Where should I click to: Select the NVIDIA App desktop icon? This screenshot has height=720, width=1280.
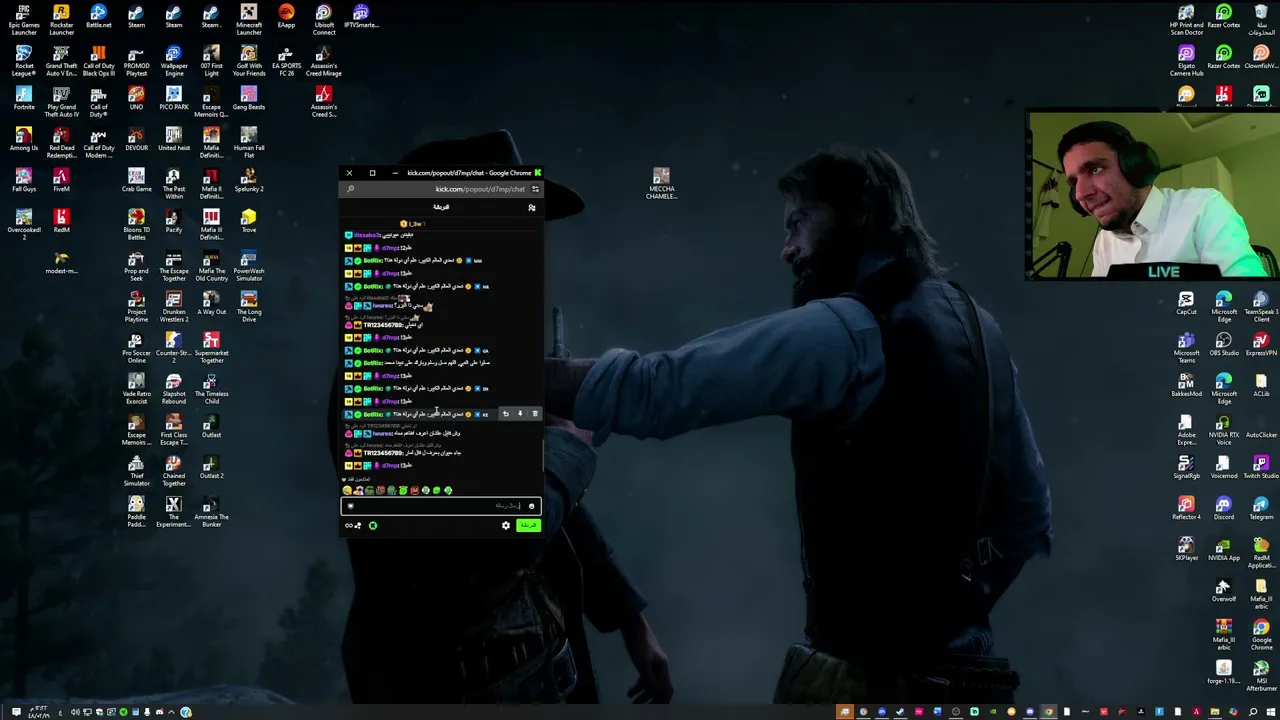(1224, 549)
